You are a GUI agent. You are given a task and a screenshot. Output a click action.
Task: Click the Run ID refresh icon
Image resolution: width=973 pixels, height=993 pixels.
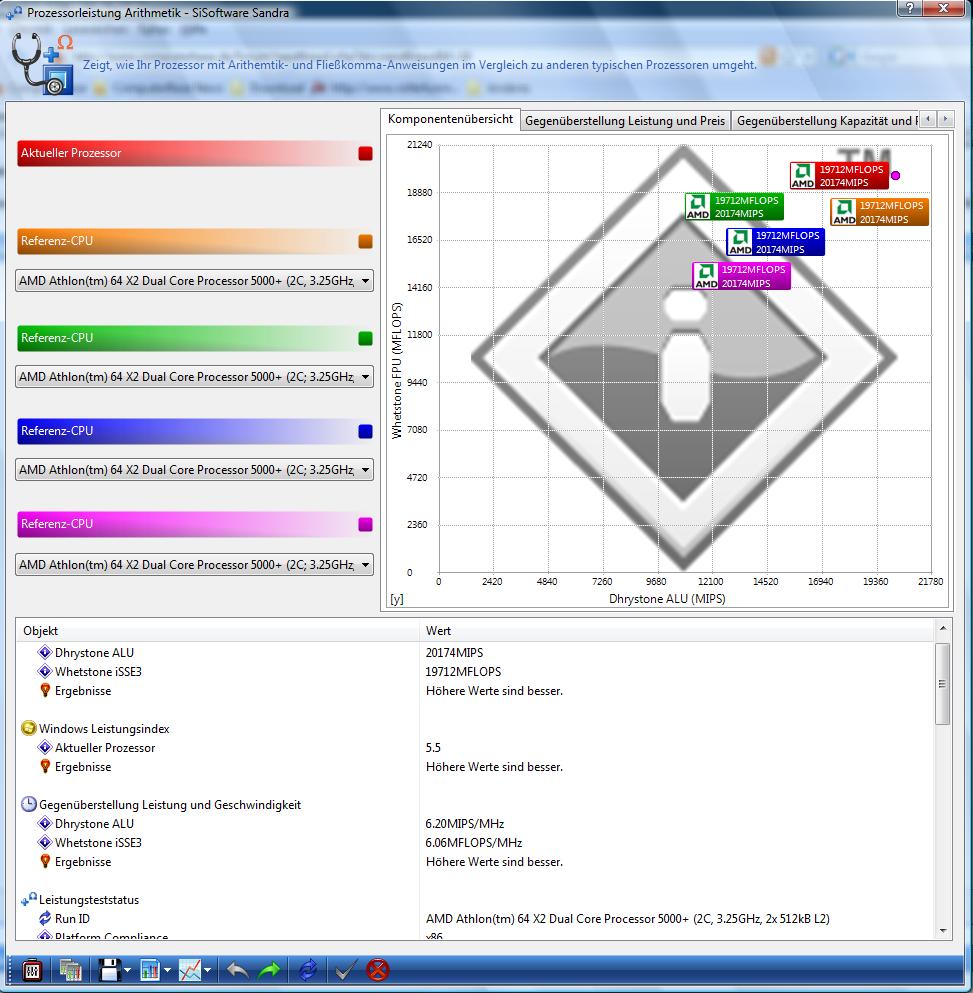click(45, 918)
